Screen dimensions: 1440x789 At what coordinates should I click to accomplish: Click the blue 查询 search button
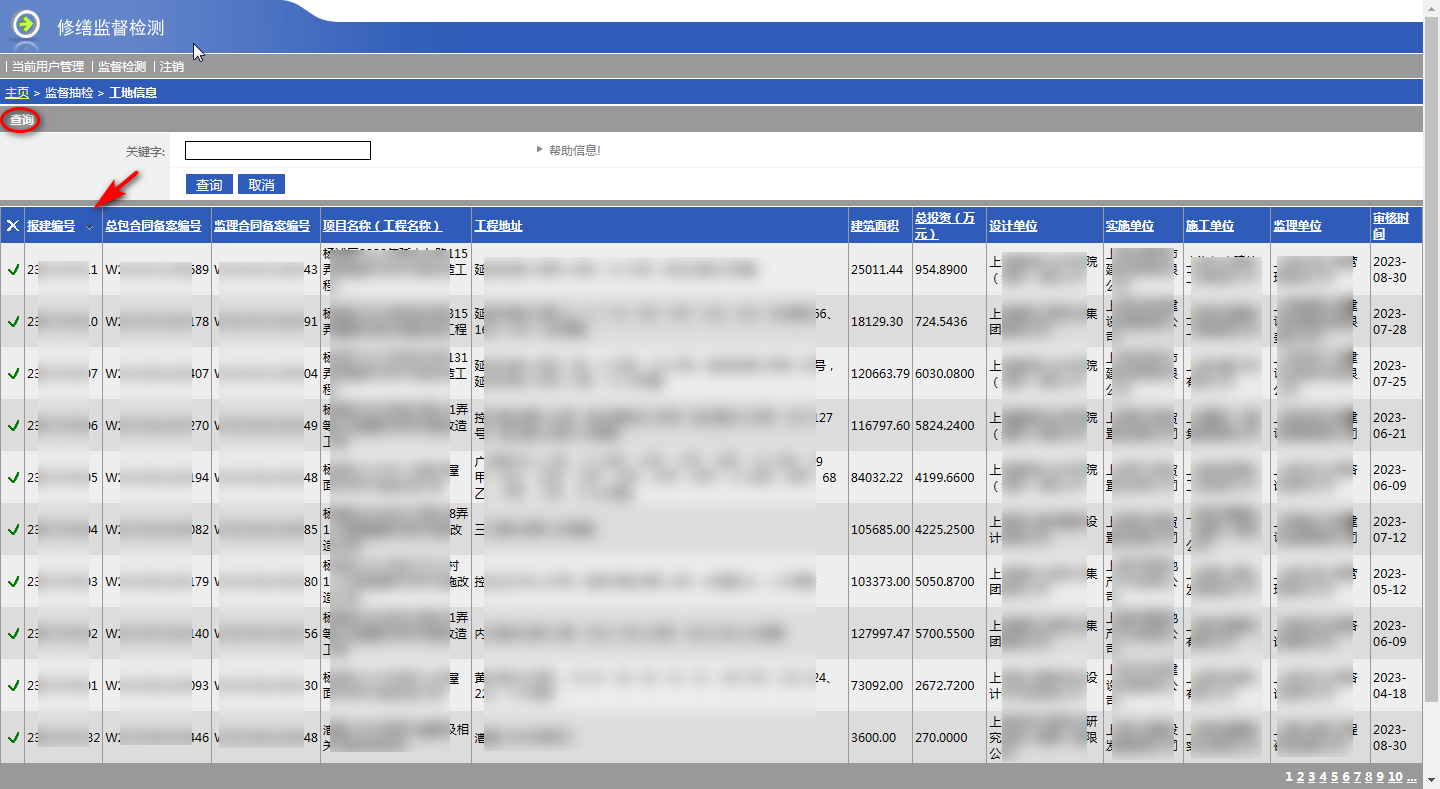point(209,185)
